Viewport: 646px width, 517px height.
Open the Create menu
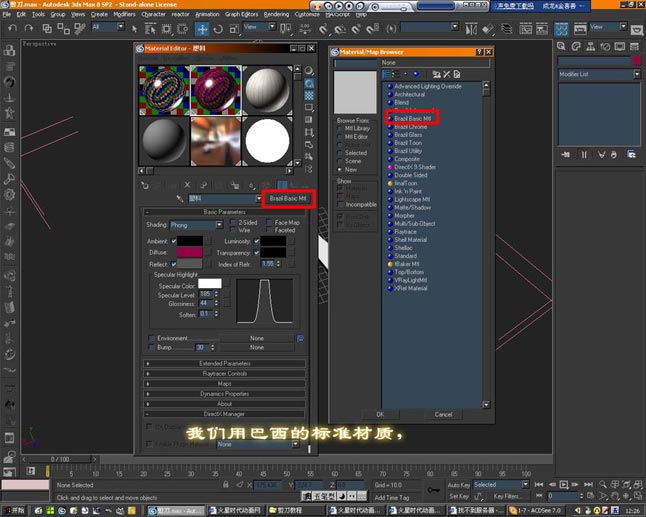(x=99, y=14)
